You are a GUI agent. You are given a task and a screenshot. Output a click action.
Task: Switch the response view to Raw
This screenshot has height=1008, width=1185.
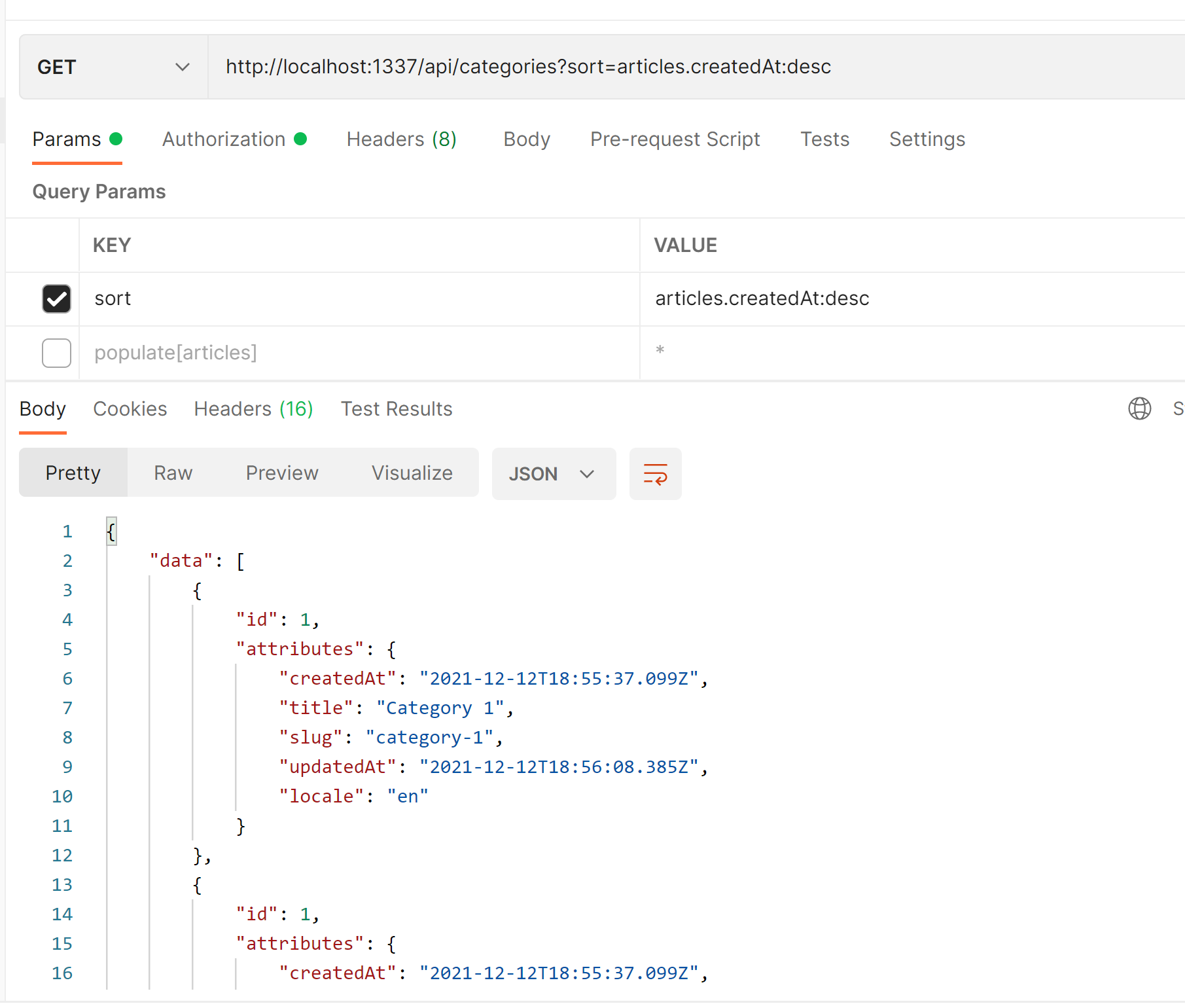[x=173, y=473]
